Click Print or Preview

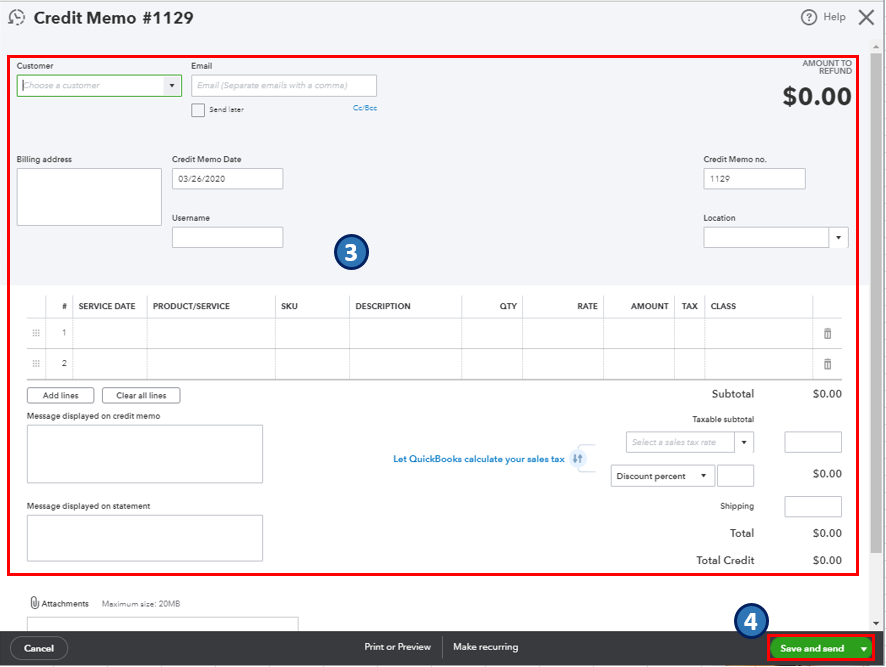[397, 647]
